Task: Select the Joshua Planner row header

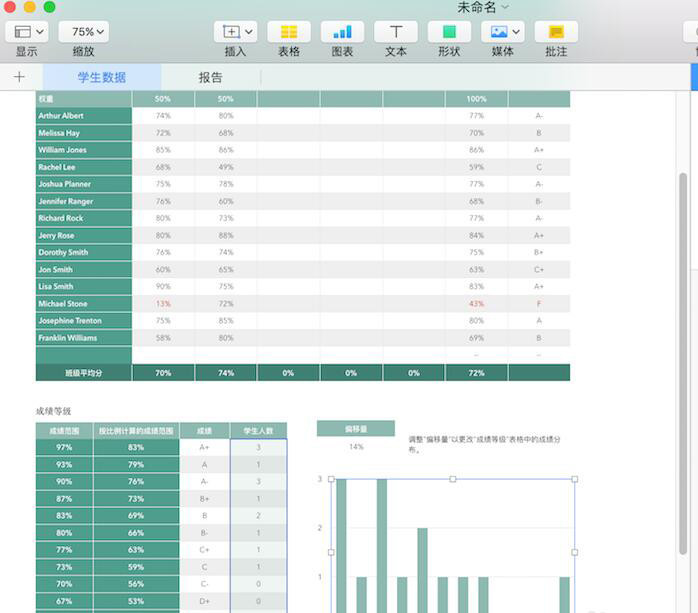Action: [x=84, y=184]
